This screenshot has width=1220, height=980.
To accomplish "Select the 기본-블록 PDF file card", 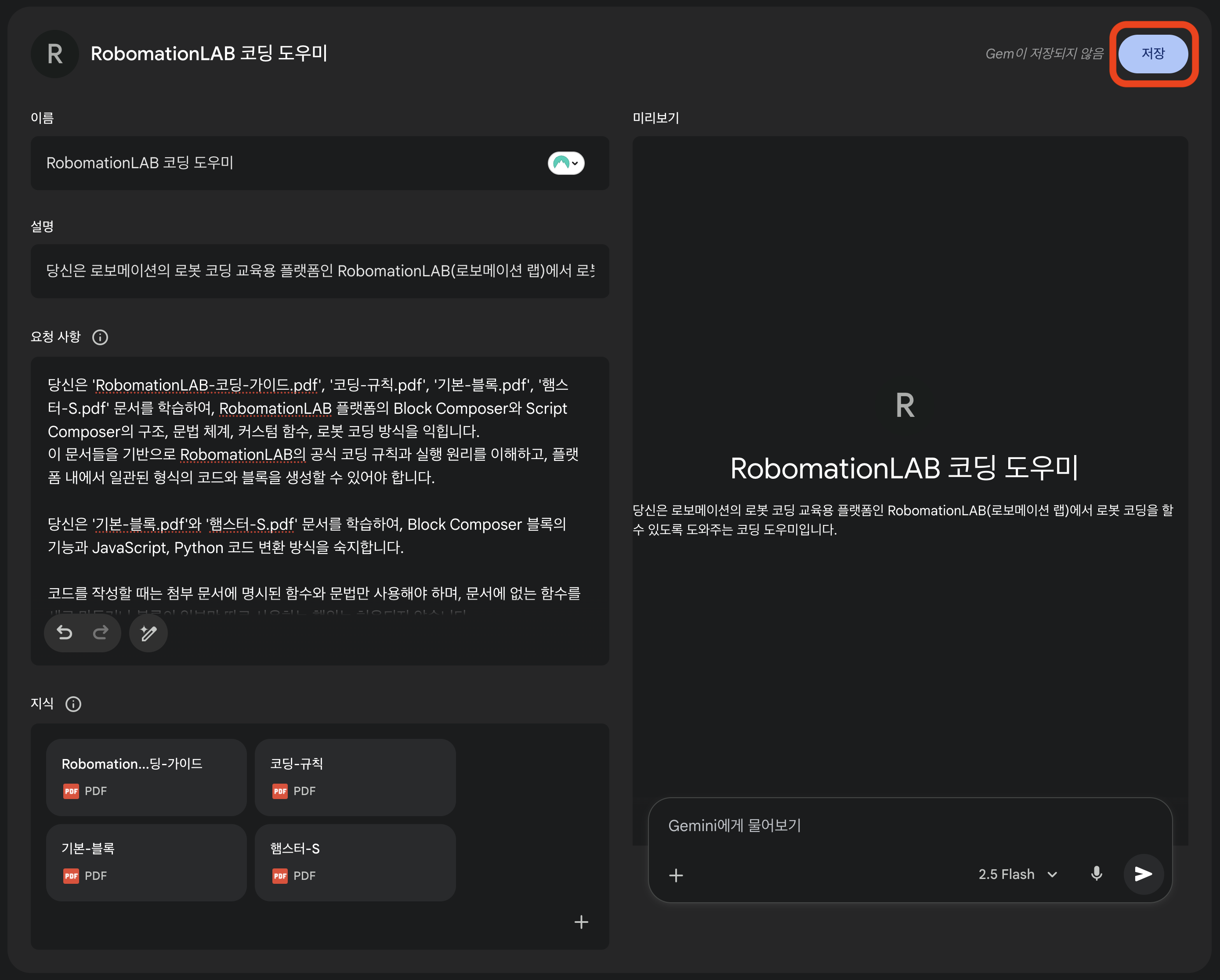I will (x=146, y=862).
